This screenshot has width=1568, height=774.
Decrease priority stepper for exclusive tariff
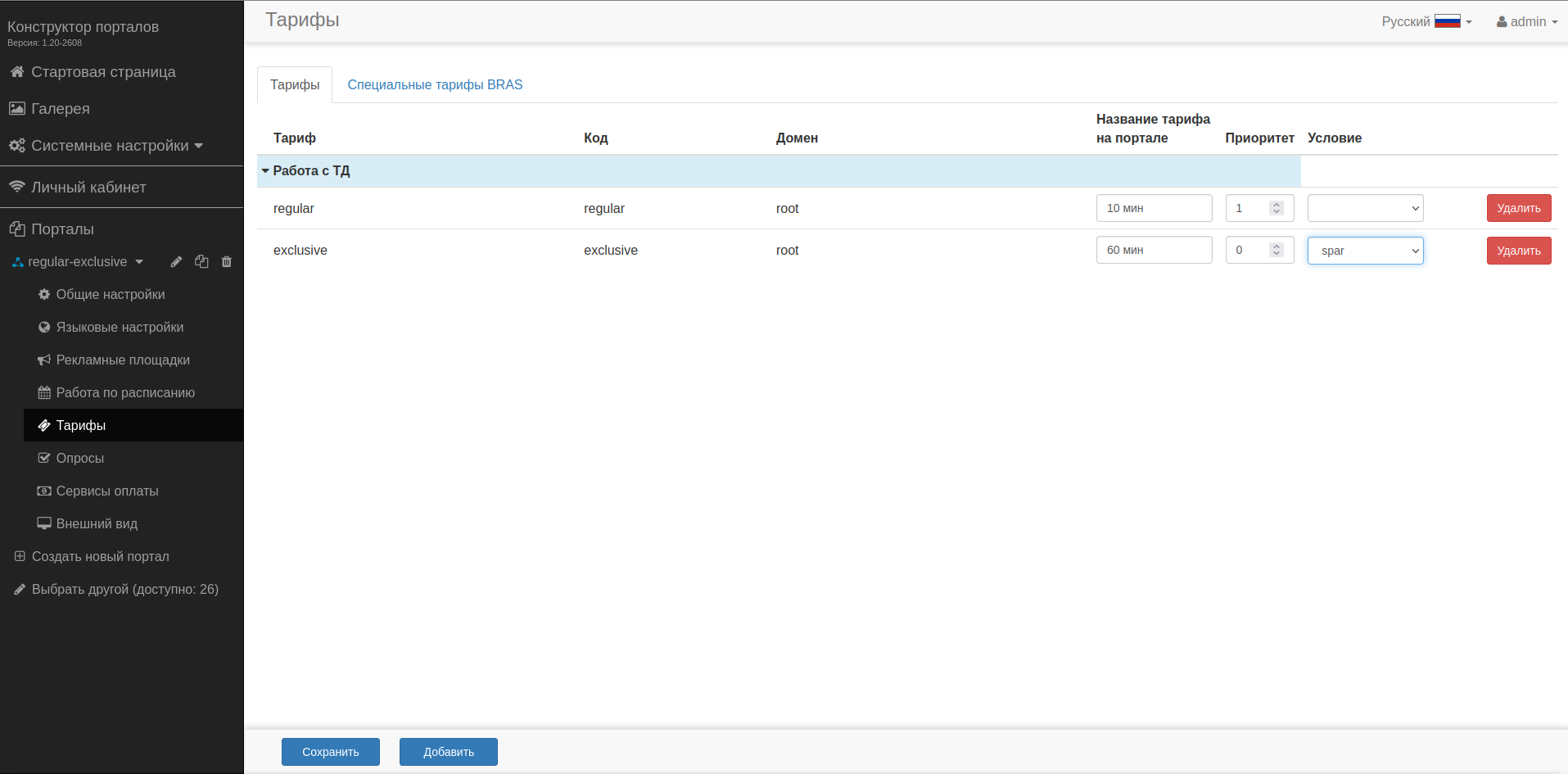click(x=1276, y=254)
